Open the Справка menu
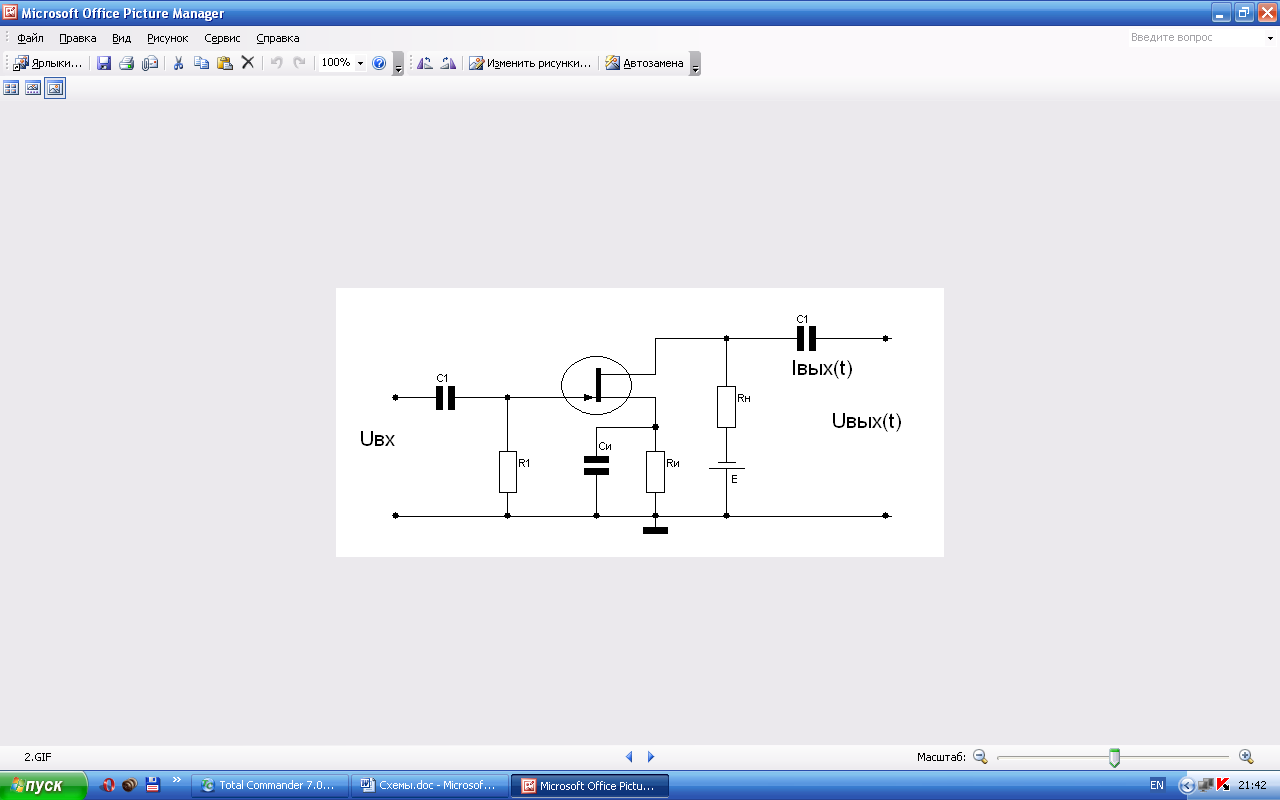 [x=278, y=38]
